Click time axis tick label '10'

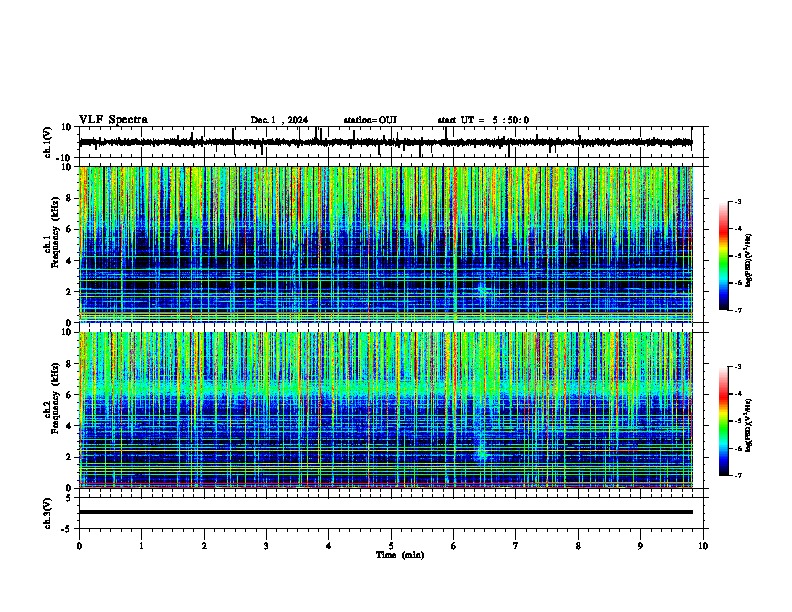coord(703,546)
